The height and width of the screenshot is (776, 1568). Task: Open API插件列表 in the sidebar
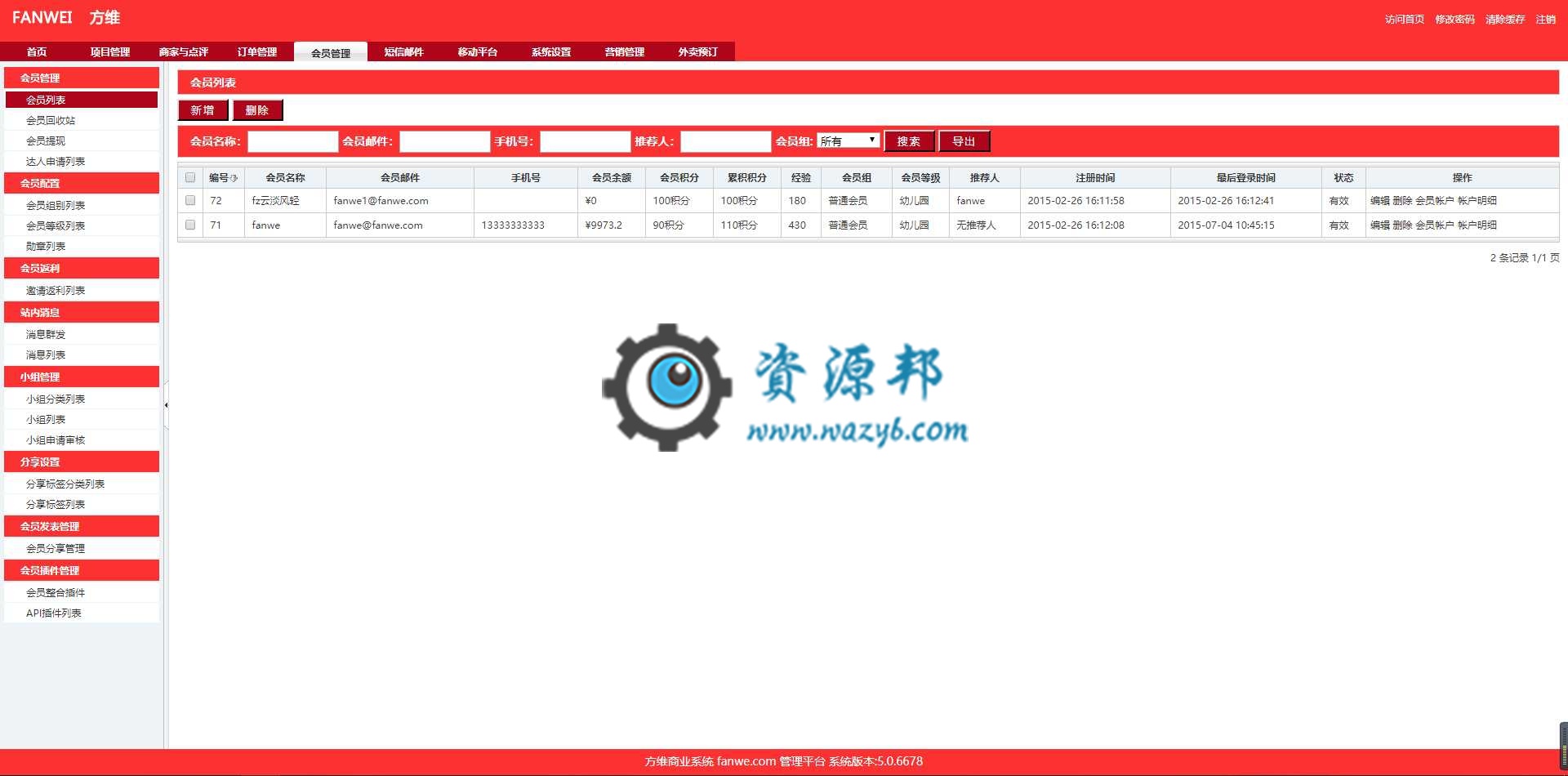82,613
